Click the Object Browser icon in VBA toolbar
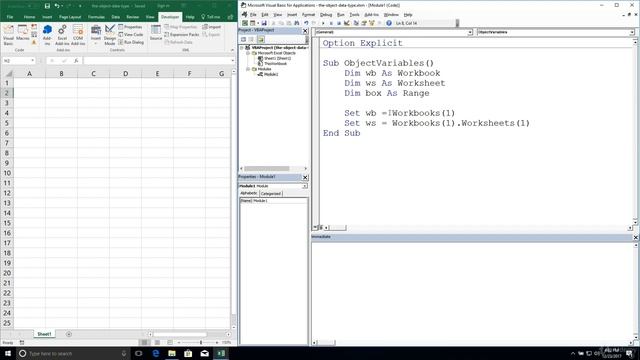This screenshot has width=640, height=360. click(371, 23)
